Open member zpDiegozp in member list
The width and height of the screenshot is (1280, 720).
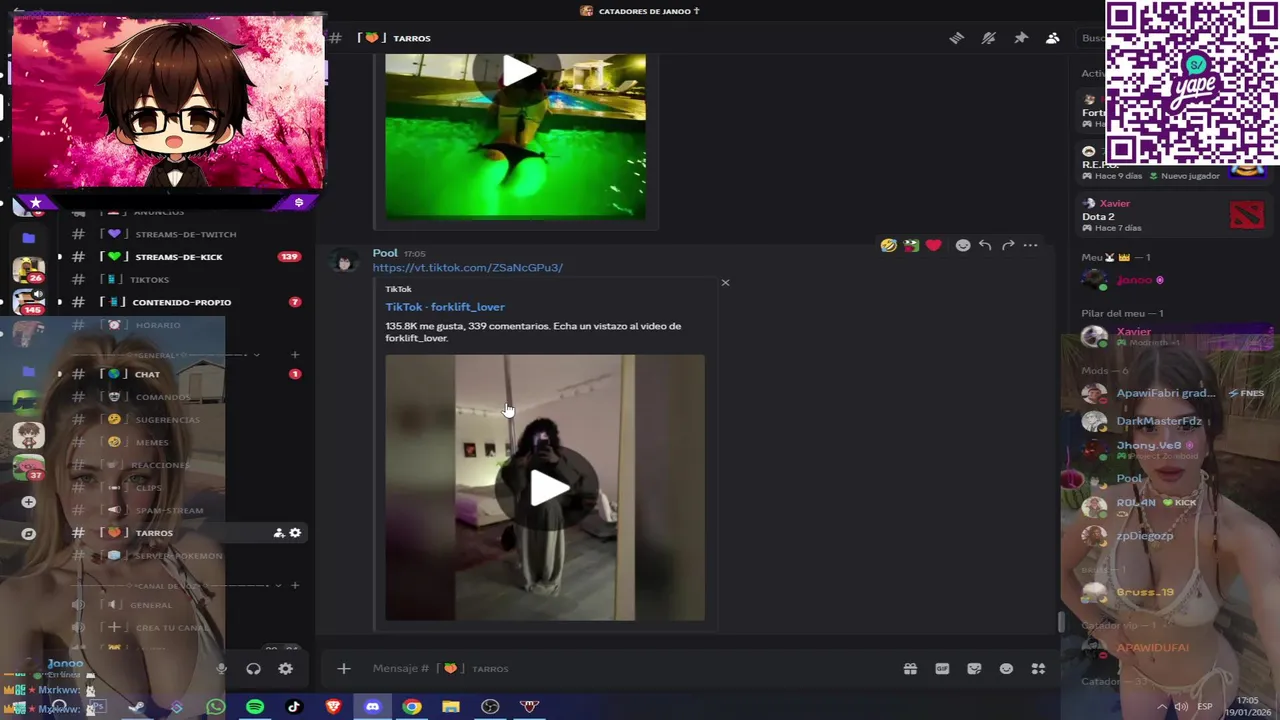(1144, 536)
